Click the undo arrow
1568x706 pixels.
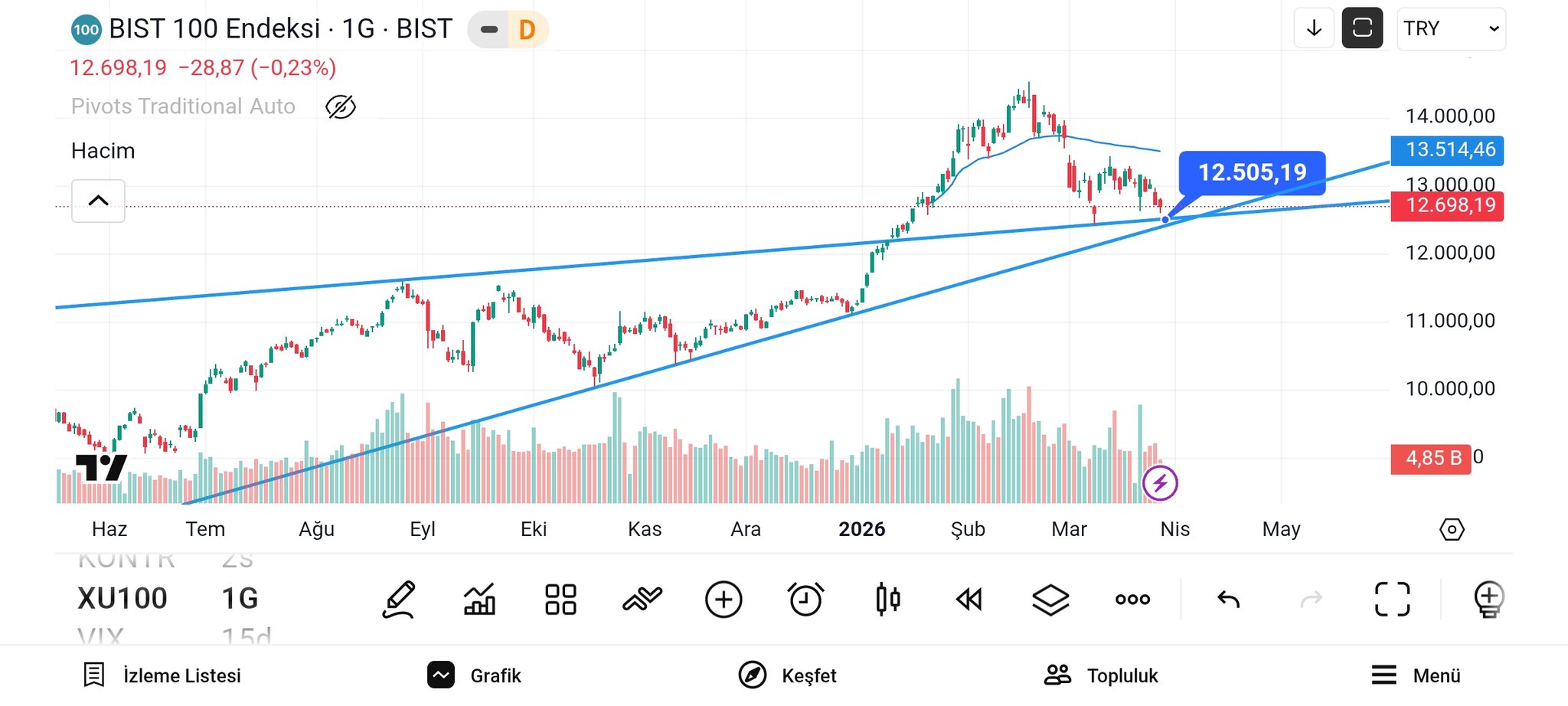tap(1229, 599)
